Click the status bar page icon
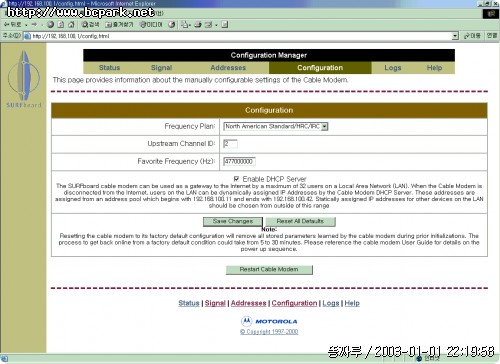The image size is (500, 364). [x=4, y=359]
